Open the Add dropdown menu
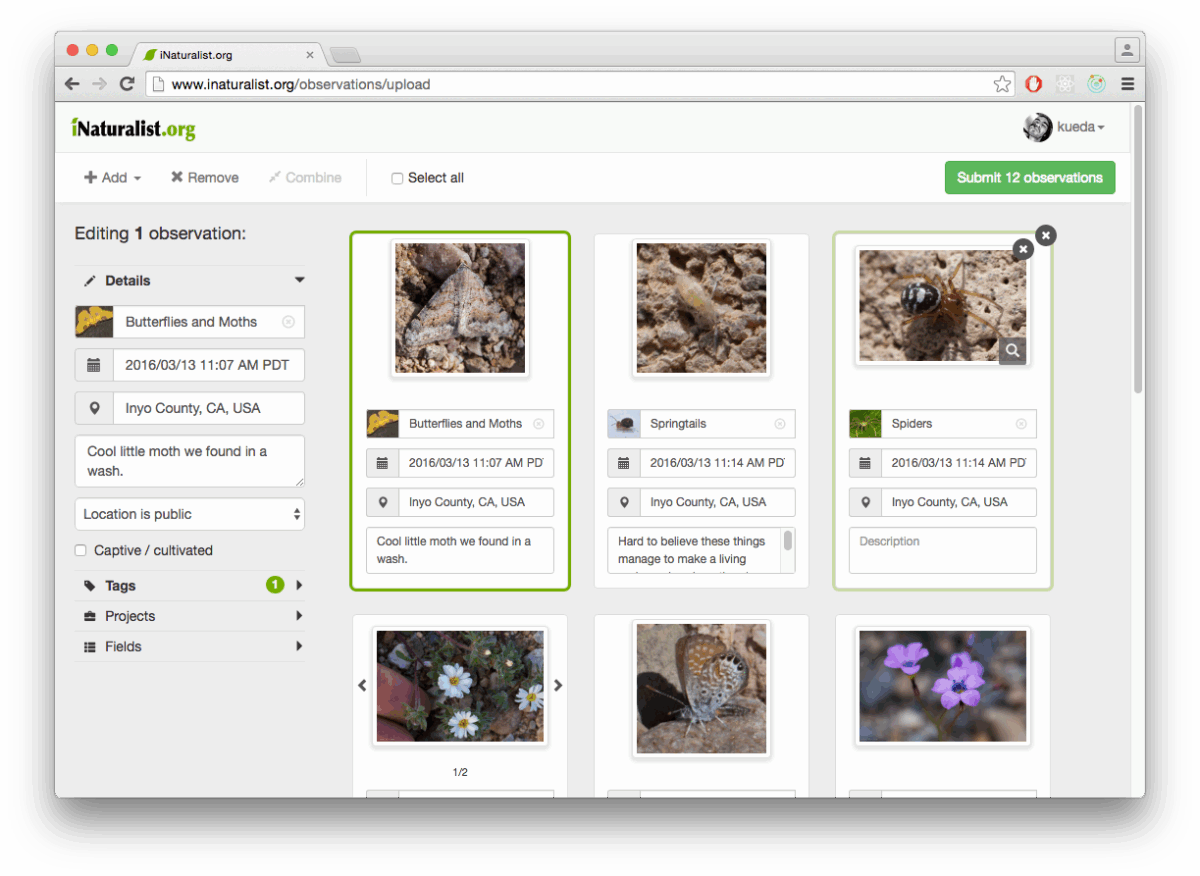The image size is (1200, 876). (111, 177)
